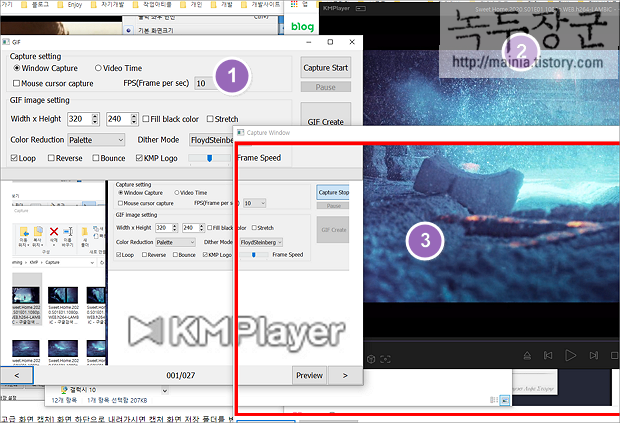Click the move-to folder icon in Explorer ribbon
620x423 pixels.
24,231
